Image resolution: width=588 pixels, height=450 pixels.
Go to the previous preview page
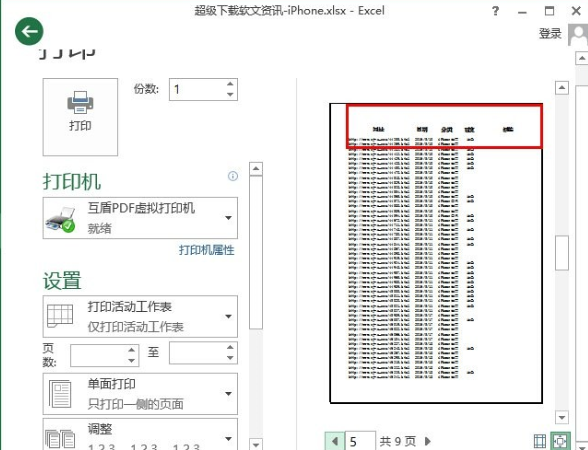(335, 441)
